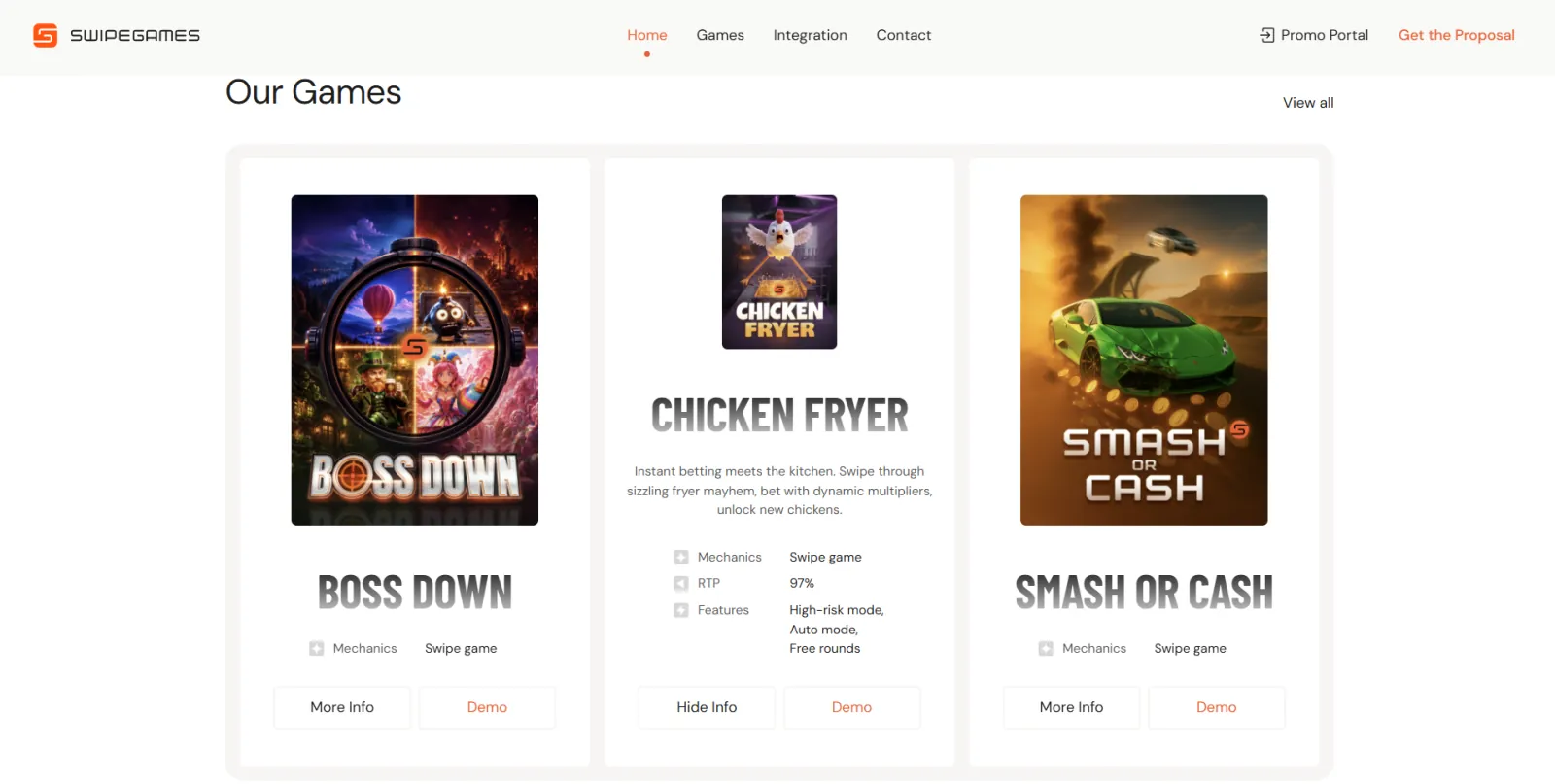Screen dimensions: 1555x784
Task: Open the Home nav item
Action: (647, 35)
